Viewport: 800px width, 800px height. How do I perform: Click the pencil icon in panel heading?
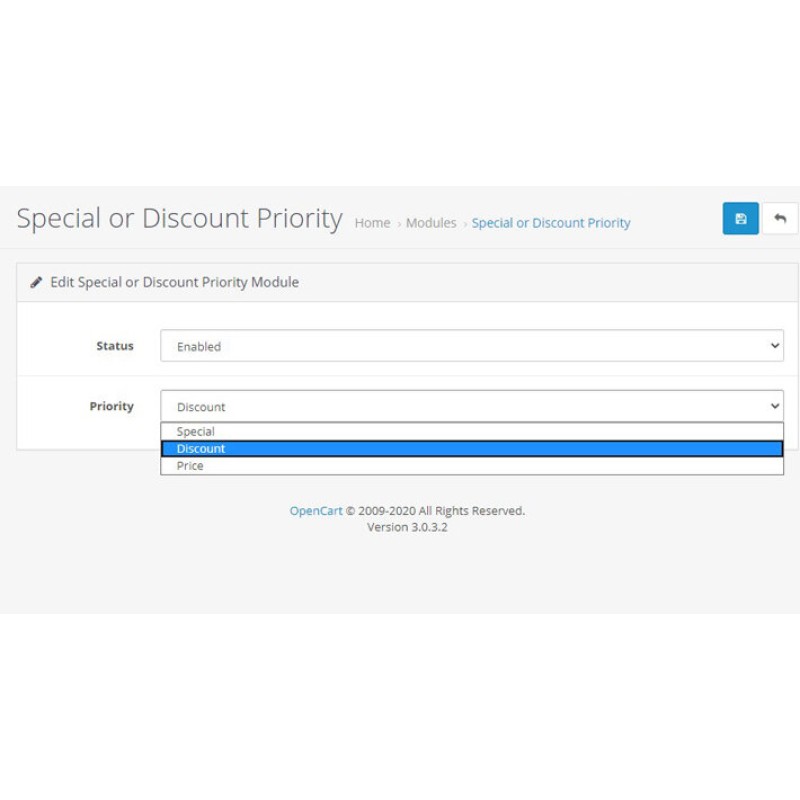click(x=37, y=282)
